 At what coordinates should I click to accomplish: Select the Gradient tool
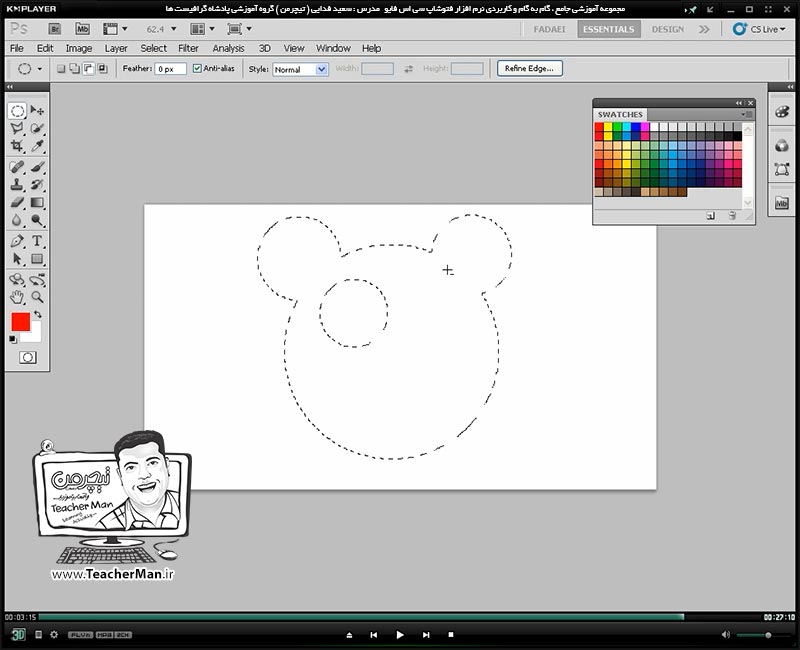[37, 202]
